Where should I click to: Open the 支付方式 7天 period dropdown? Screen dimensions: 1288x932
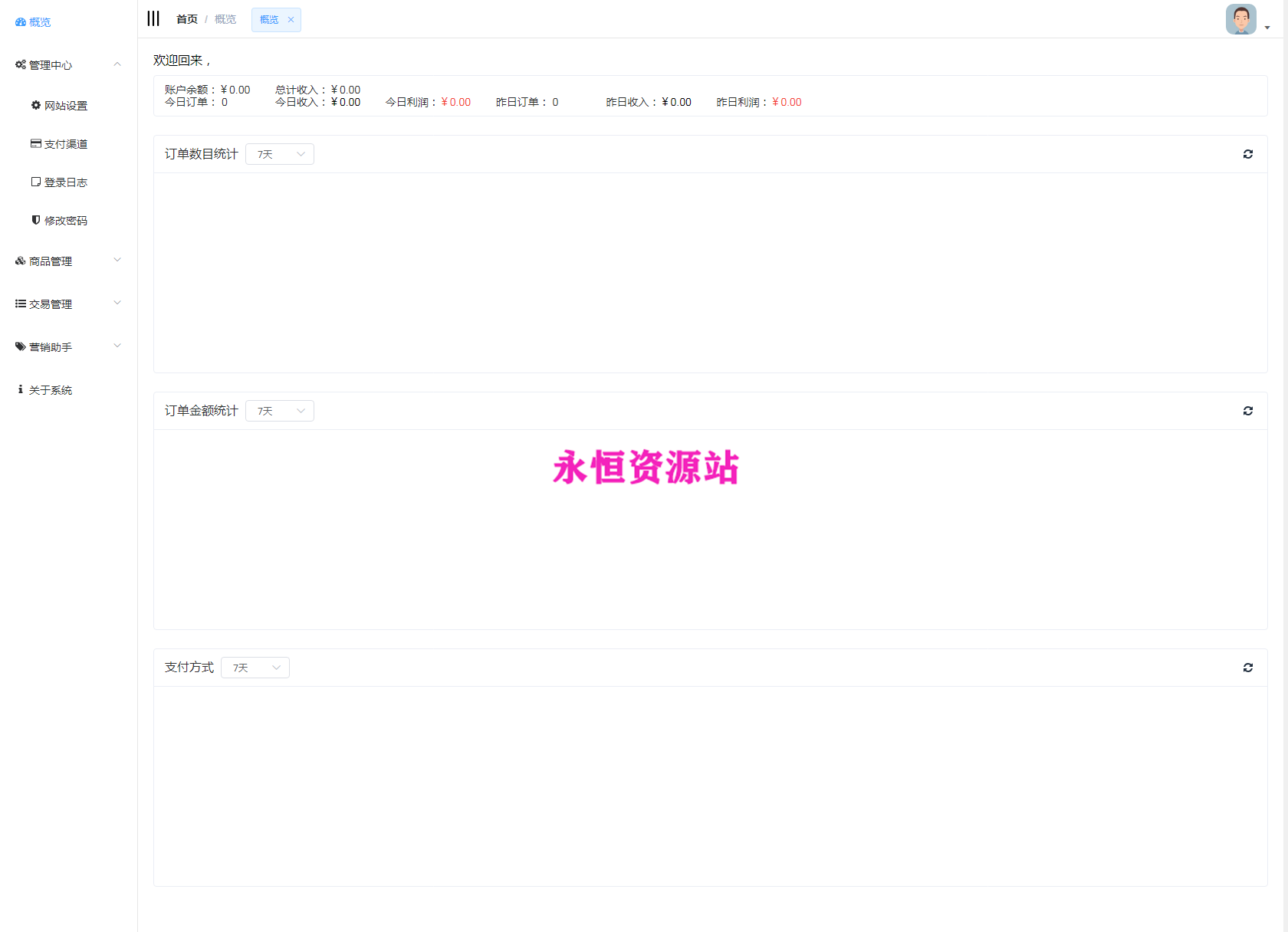click(x=255, y=668)
